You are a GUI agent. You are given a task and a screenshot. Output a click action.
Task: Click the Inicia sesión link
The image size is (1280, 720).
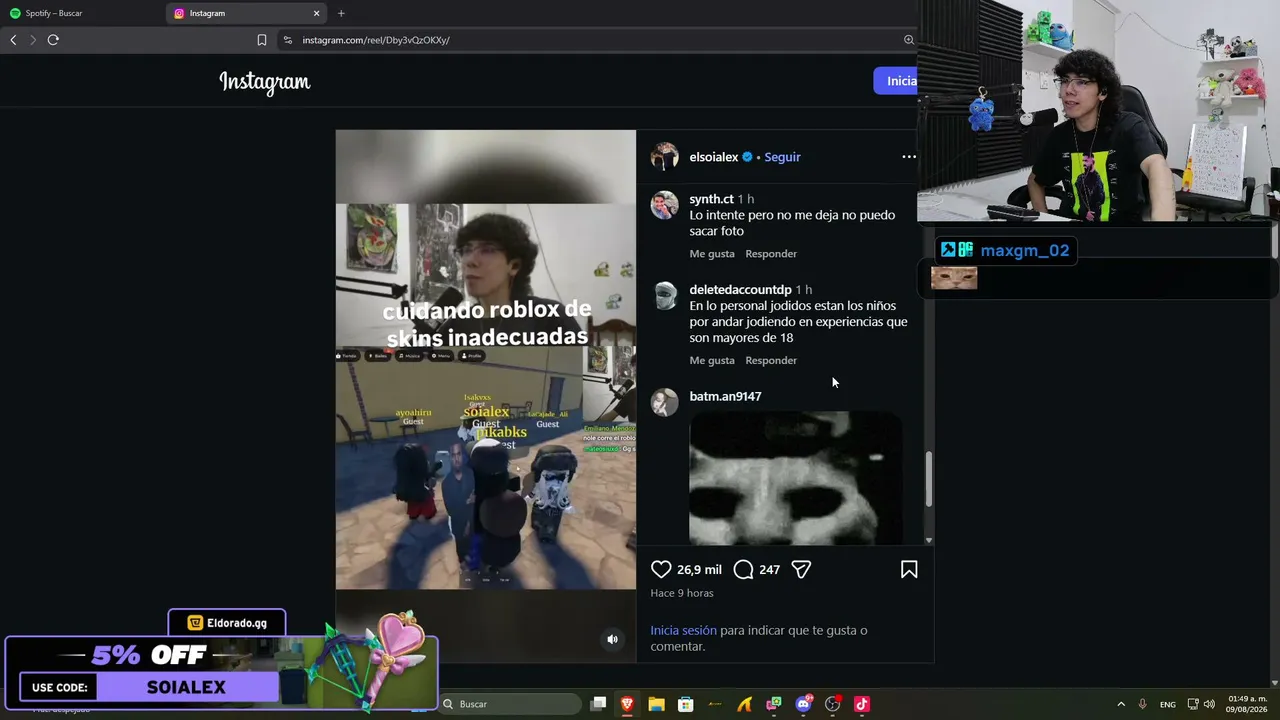click(x=683, y=631)
